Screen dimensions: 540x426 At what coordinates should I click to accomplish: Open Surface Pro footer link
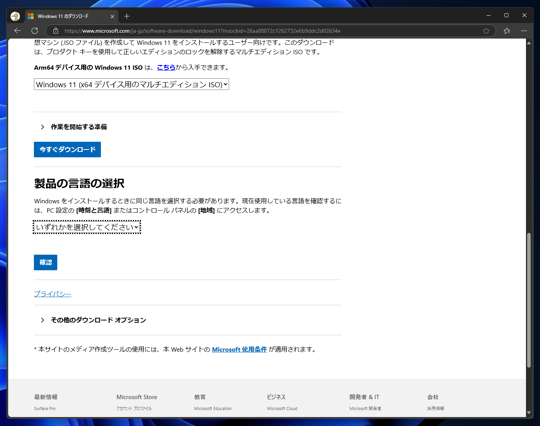tap(45, 408)
